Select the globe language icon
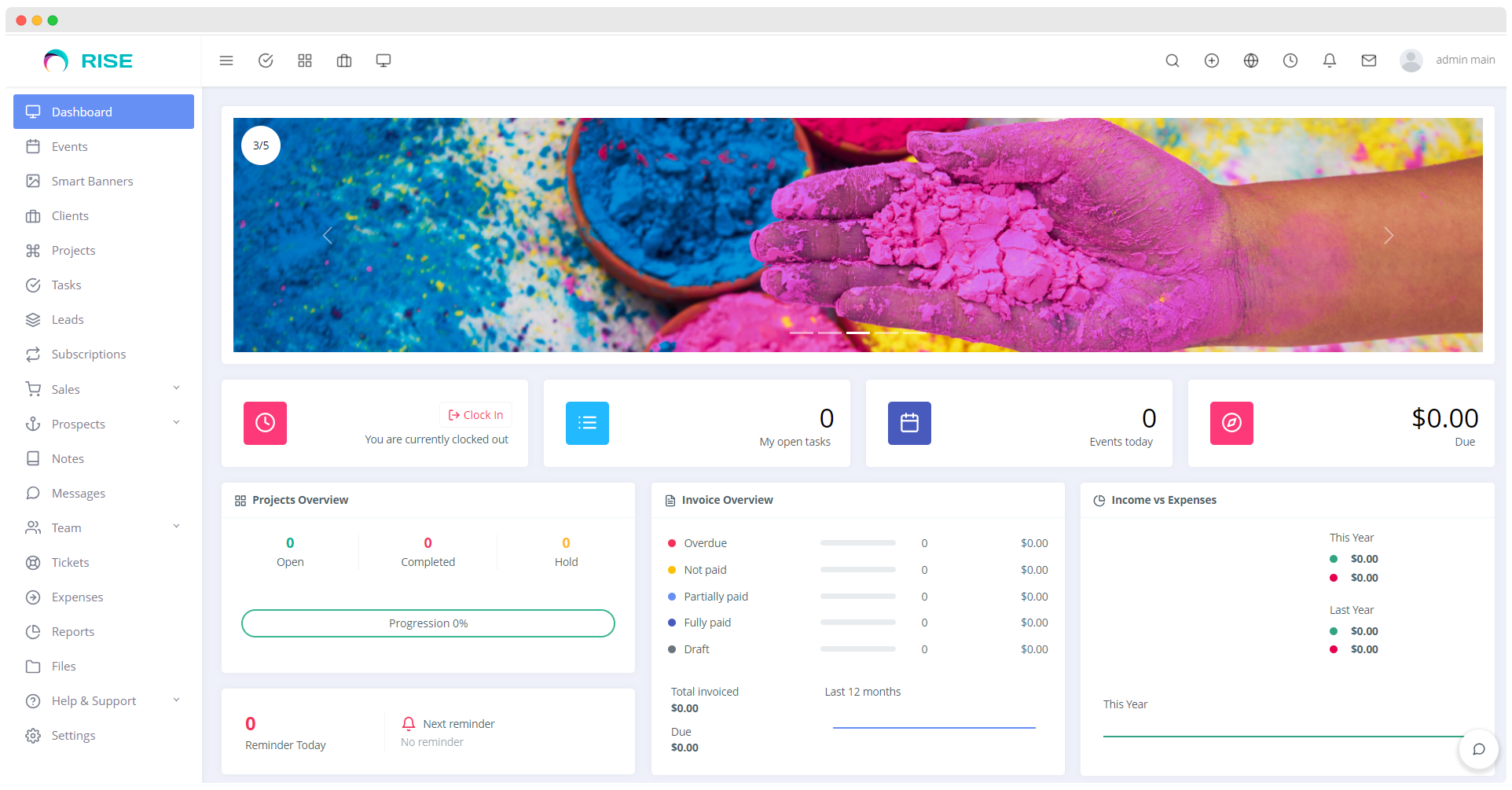 tap(1250, 60)
